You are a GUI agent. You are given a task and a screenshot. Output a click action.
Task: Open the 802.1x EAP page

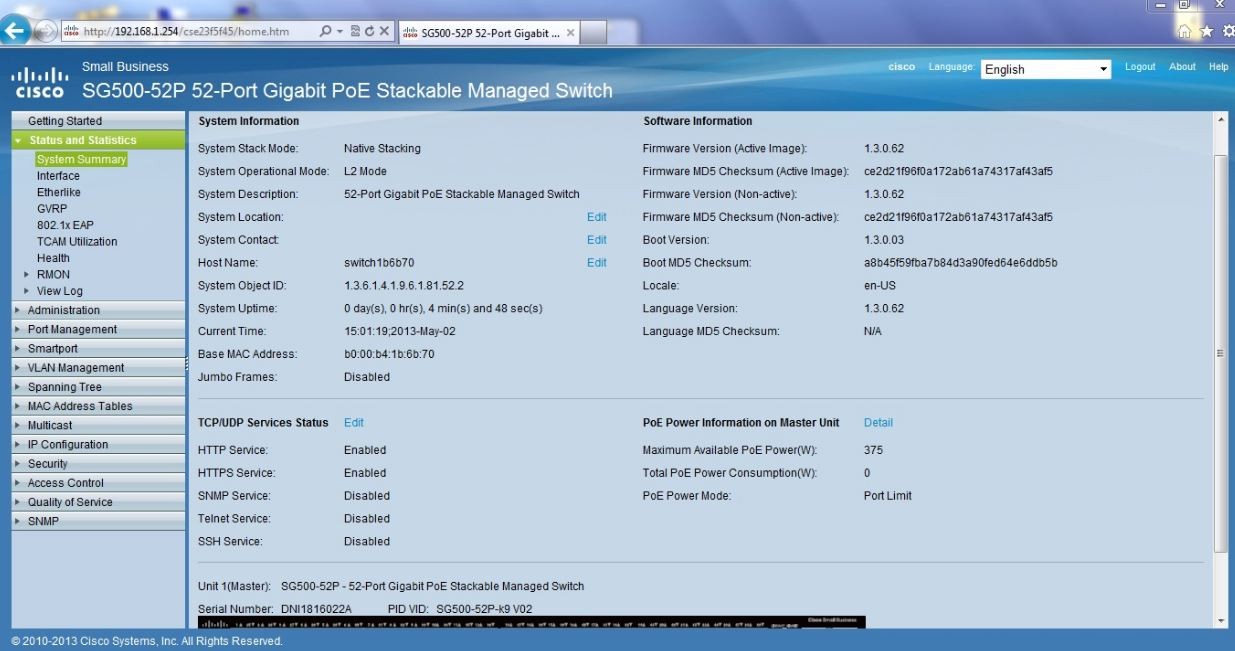65,225
